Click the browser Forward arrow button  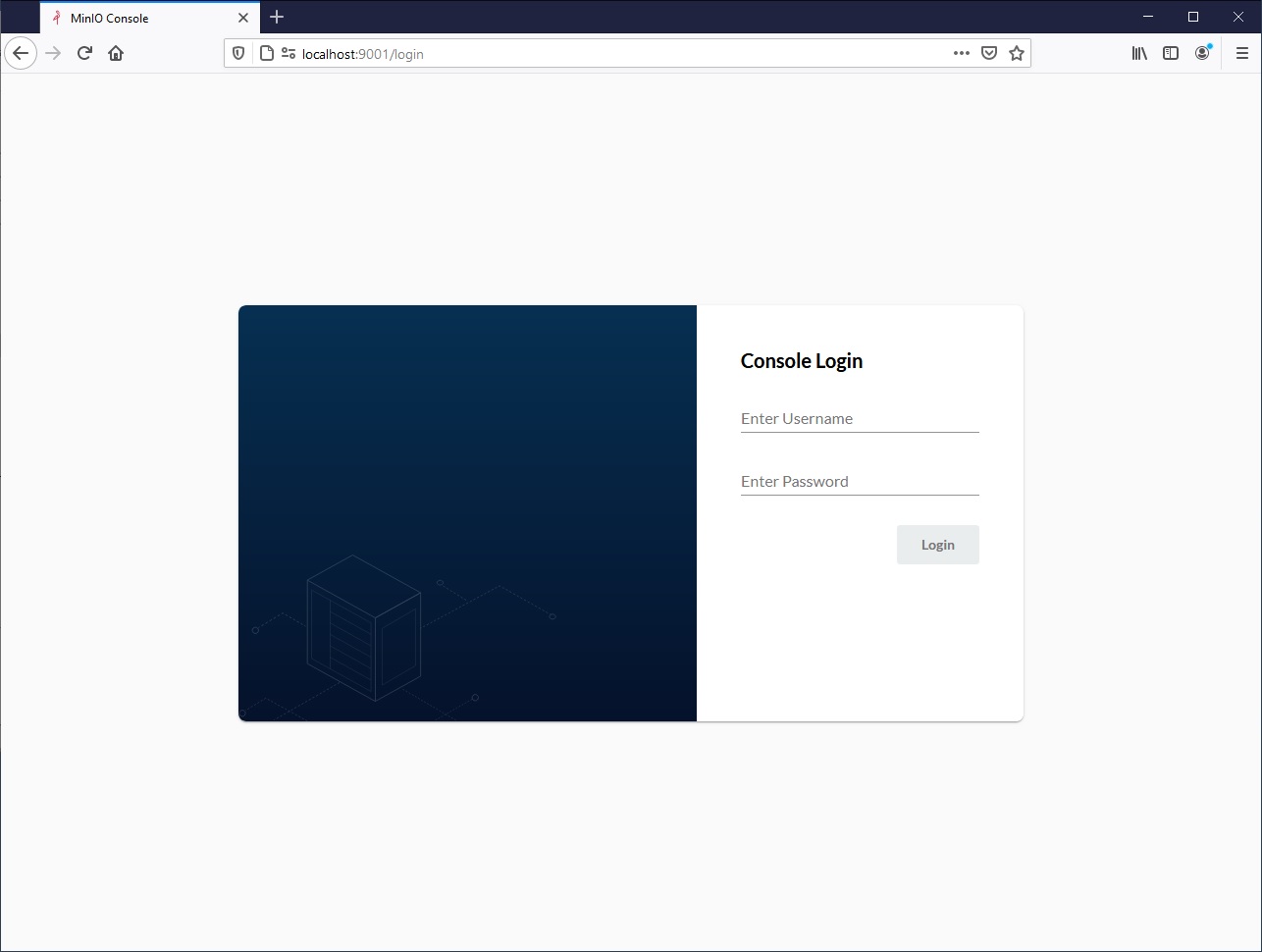pos(53,53)
